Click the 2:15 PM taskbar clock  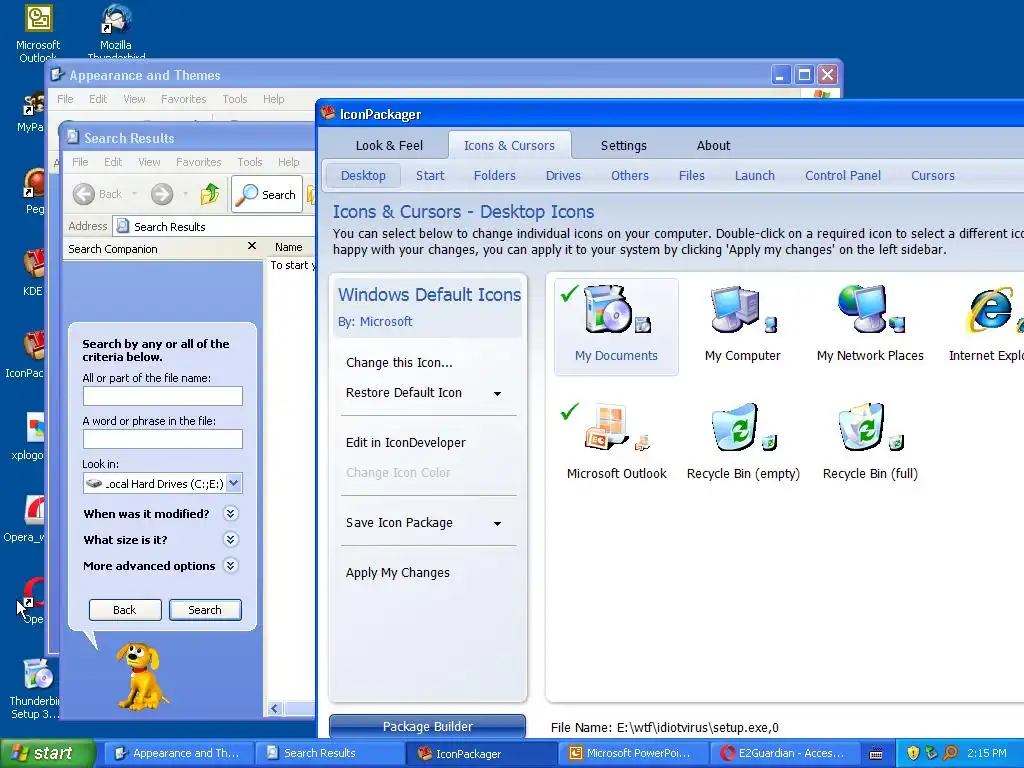pyautogui.click(x=987, y=753)
